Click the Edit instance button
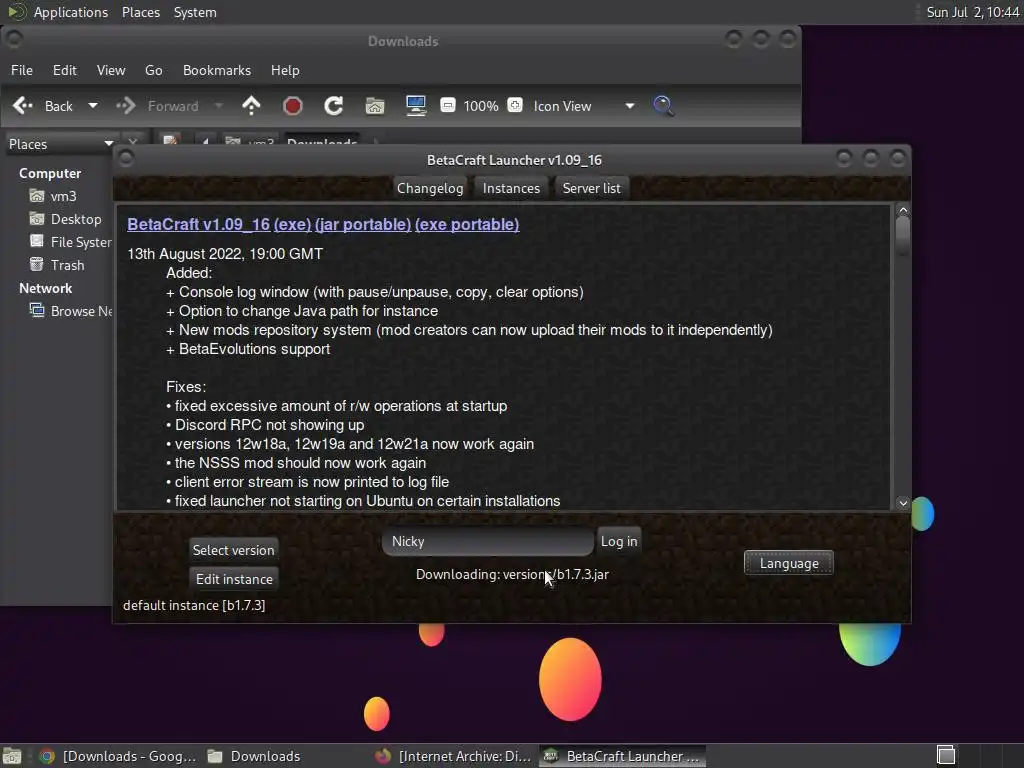The image size is (1024, 768). click(x=234, y=579)
